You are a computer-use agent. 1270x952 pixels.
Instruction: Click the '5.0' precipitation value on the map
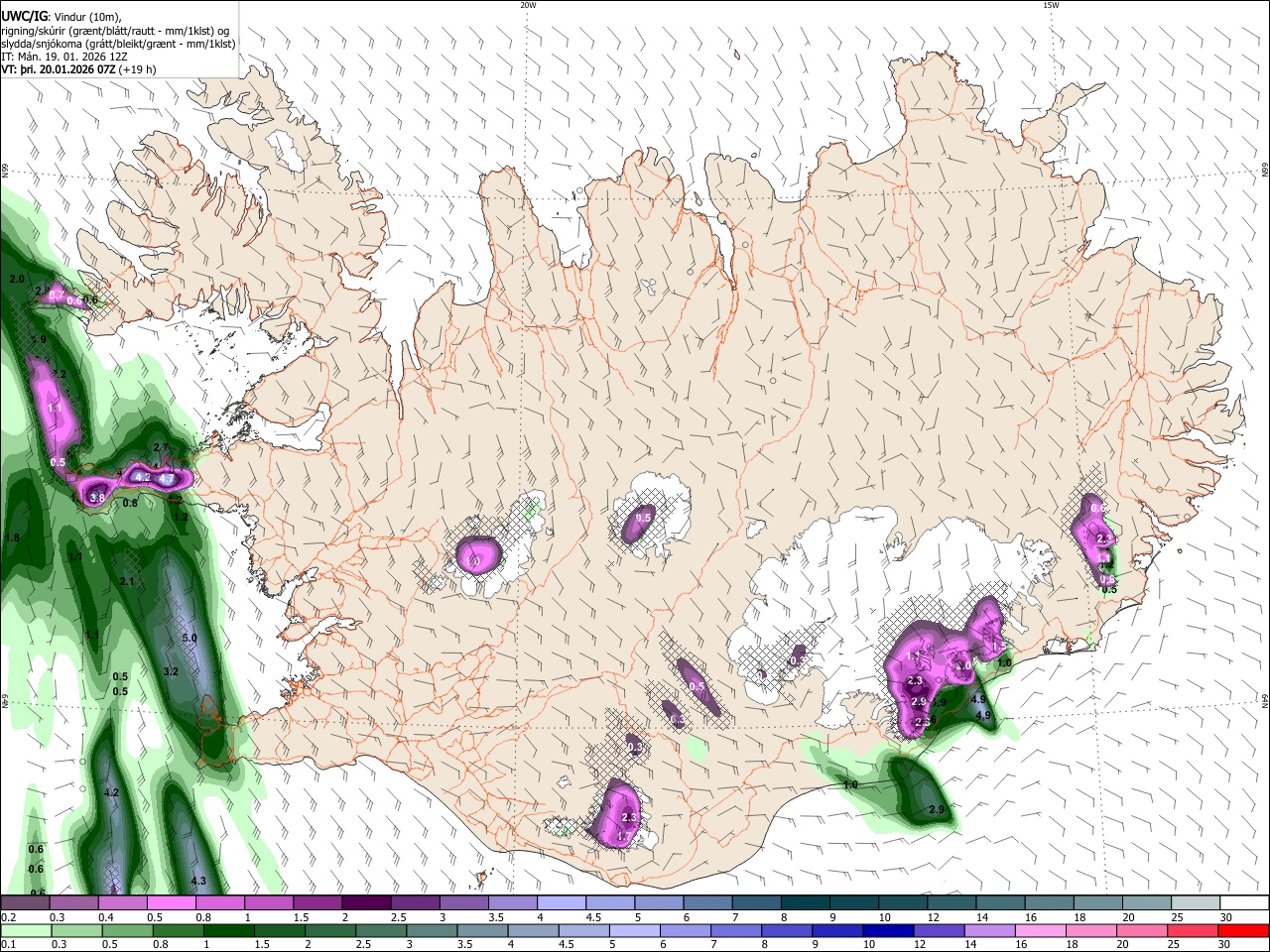190,638
